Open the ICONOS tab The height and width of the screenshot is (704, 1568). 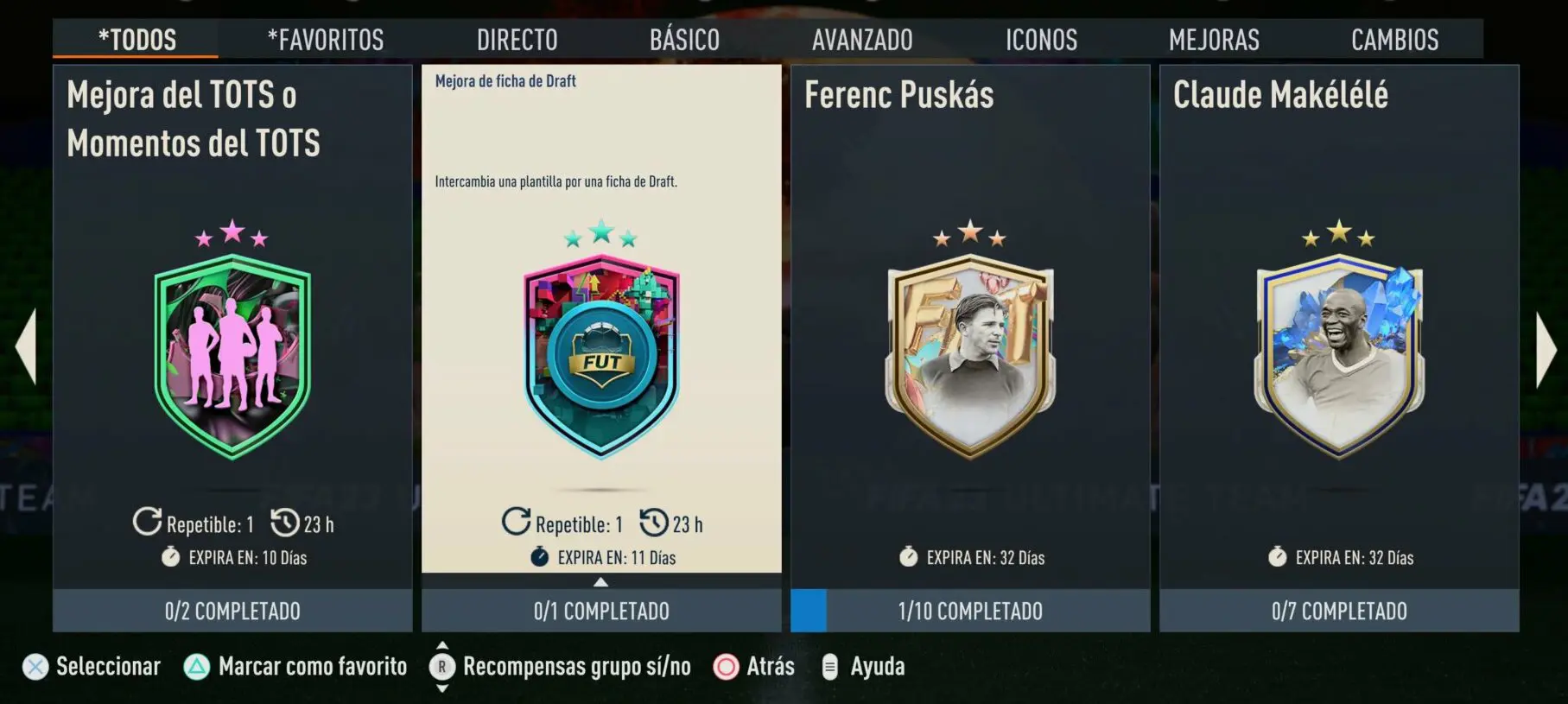pyautogui.click(x=1041, y=40)
